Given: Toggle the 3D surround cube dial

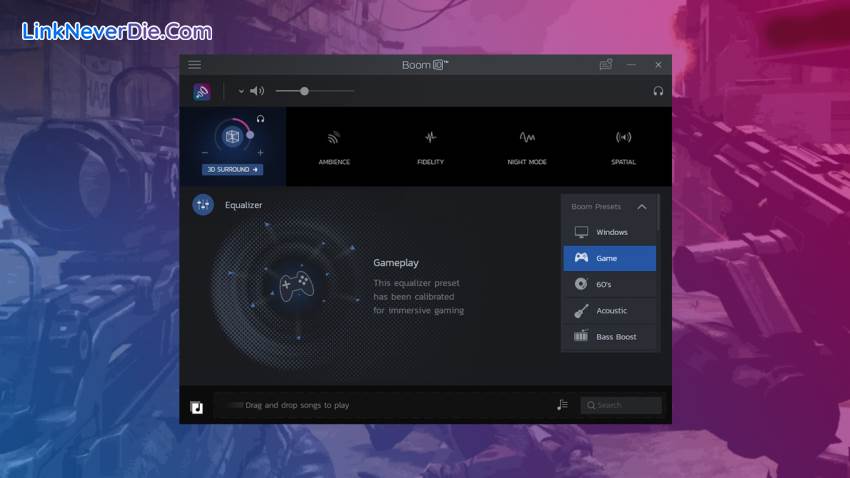Looking at the screenshot, I should [x=232, y=136].
